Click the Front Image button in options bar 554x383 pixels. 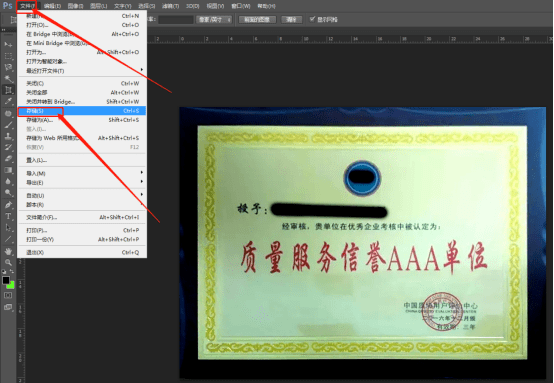(257, 19)
